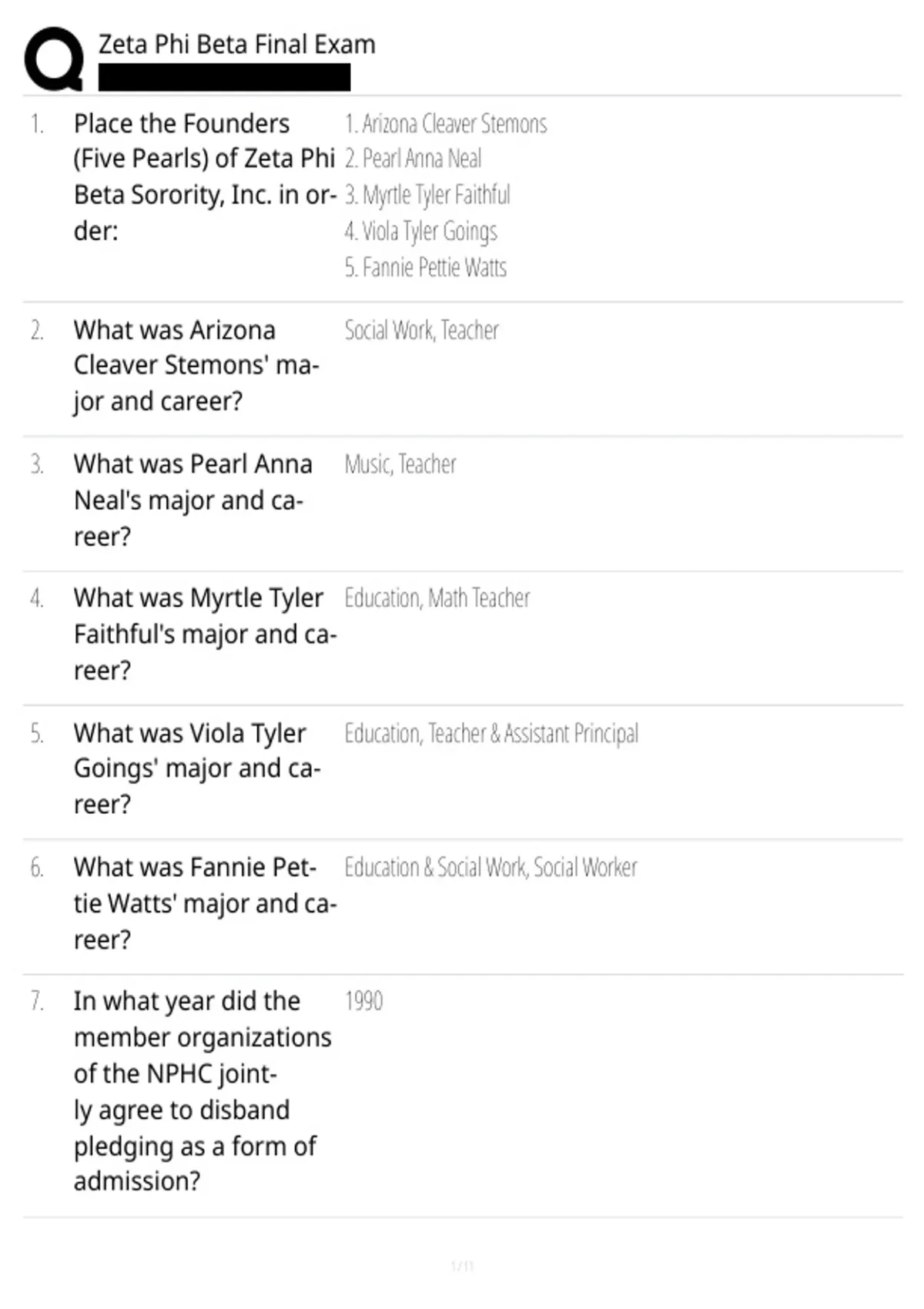Click the answer Arizona Cleaver Stemons in list

[446, 123]
